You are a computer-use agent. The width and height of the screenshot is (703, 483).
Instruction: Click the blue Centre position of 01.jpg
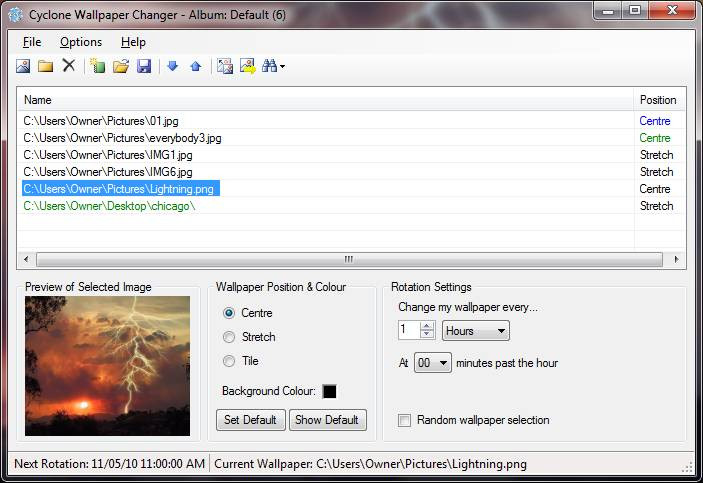tap(655, 121)
